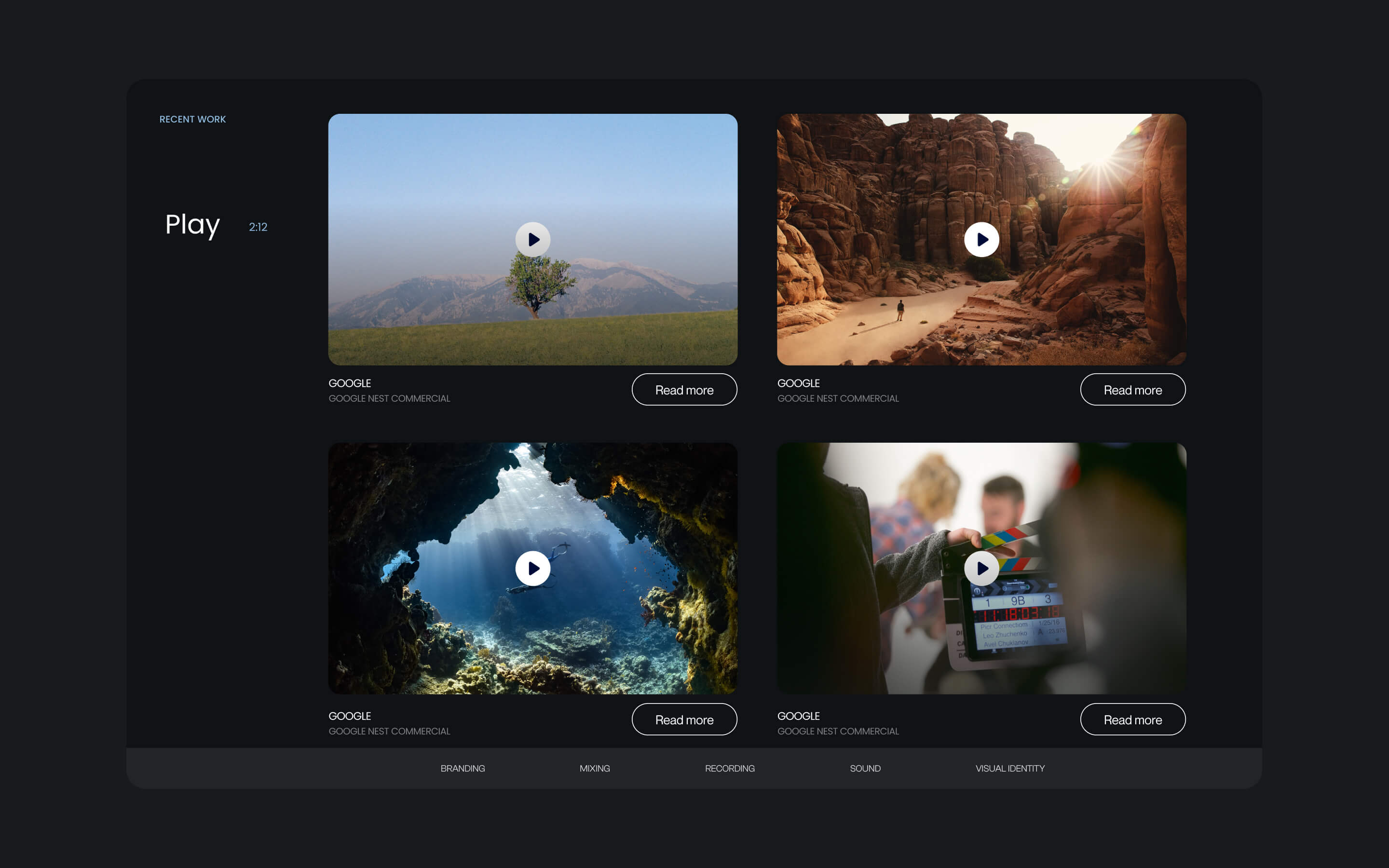Open the BRANDING section

pos(463,768)
